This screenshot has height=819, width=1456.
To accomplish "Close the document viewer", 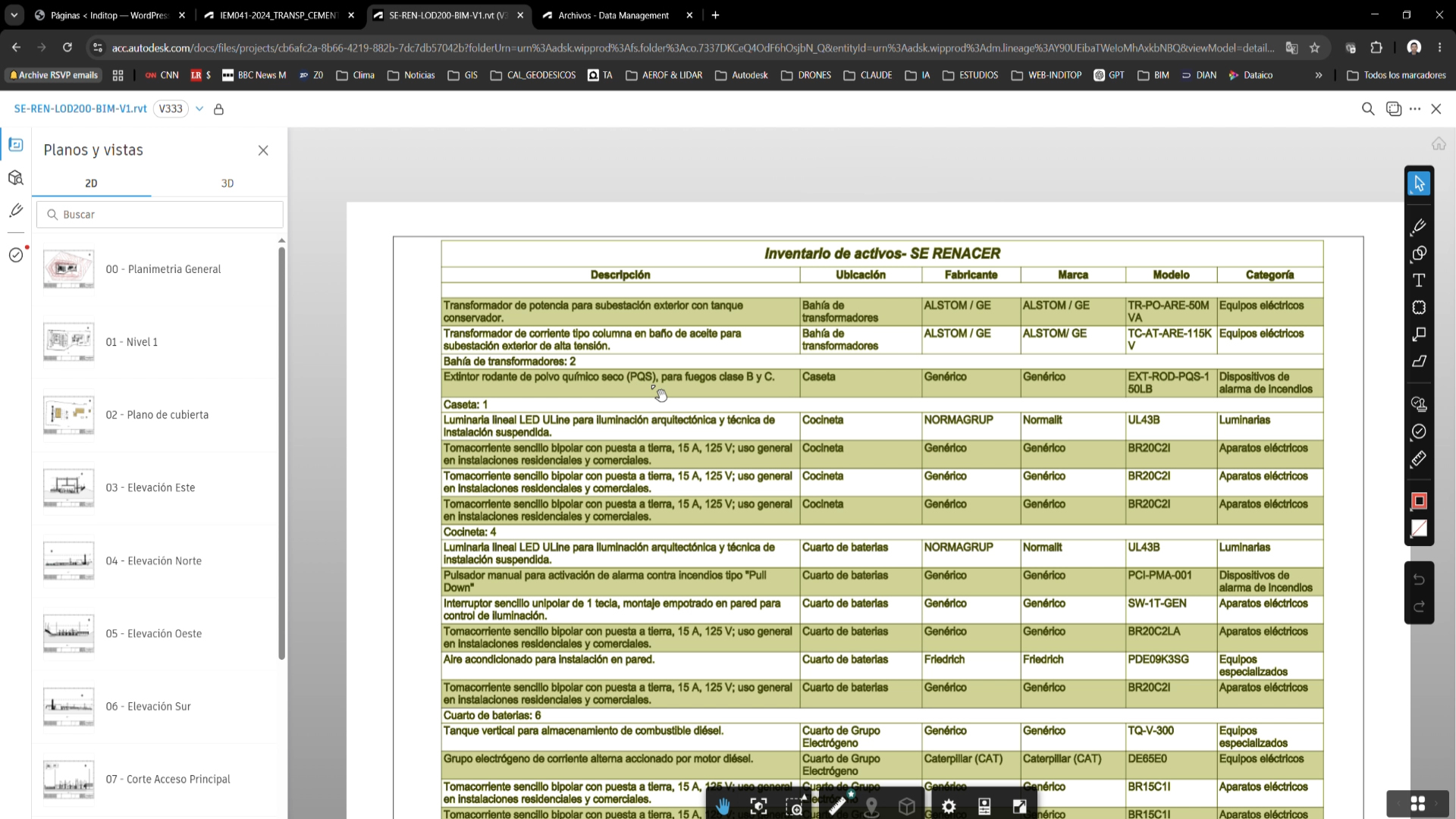I will point(1436,109).
